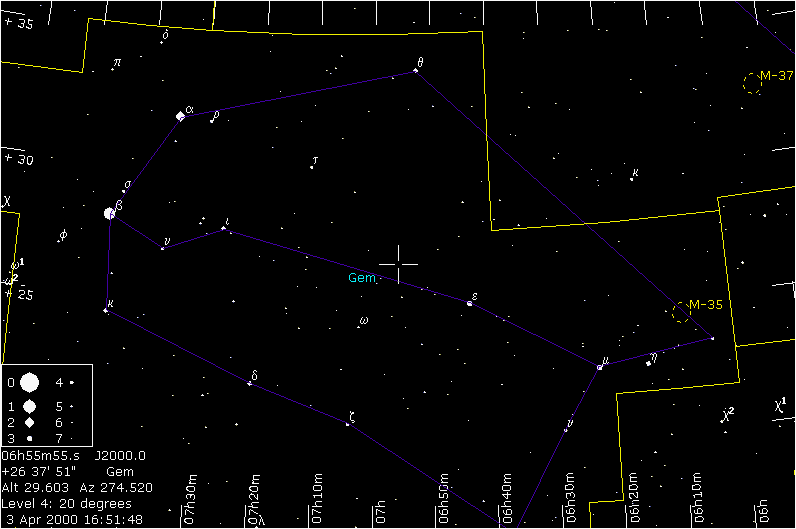796x529 pixels.
Task: Select the M-35 cluster dashed circle
Action: pyautogui.click(x=682, y=312)
